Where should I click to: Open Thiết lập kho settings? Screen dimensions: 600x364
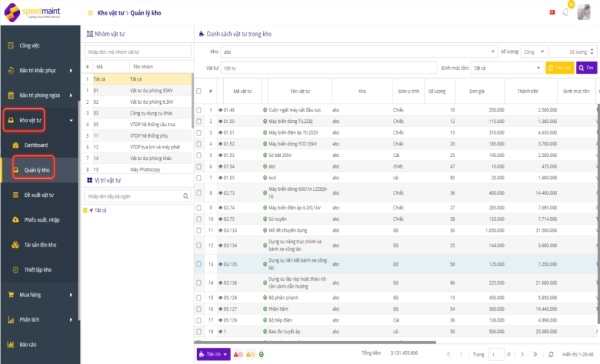pyautogui.click(x=38, y=270)
